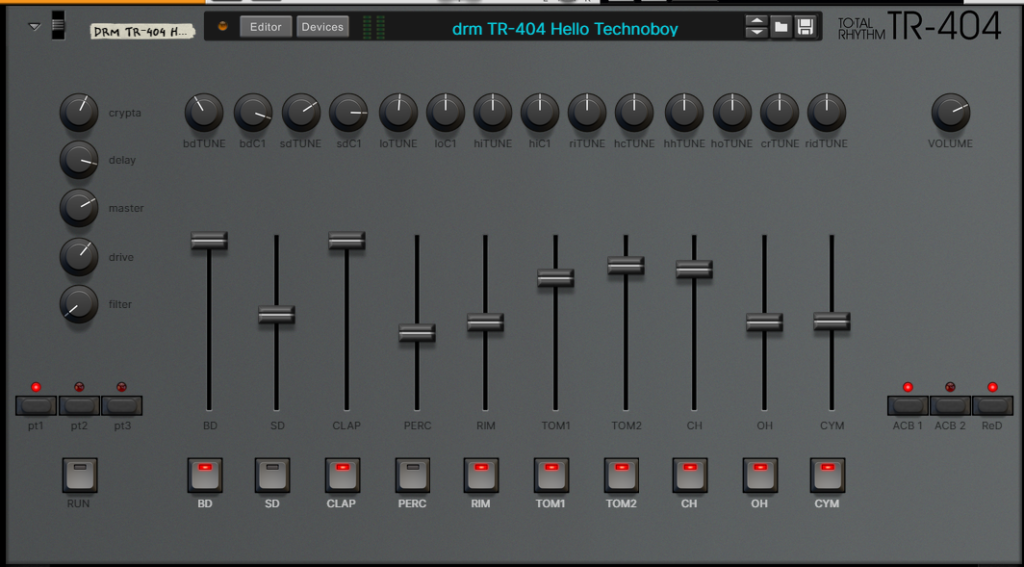Click the DRM TR-404 device name label
Viewport: 1024px width, 567px height.
[x=140, y=31]
